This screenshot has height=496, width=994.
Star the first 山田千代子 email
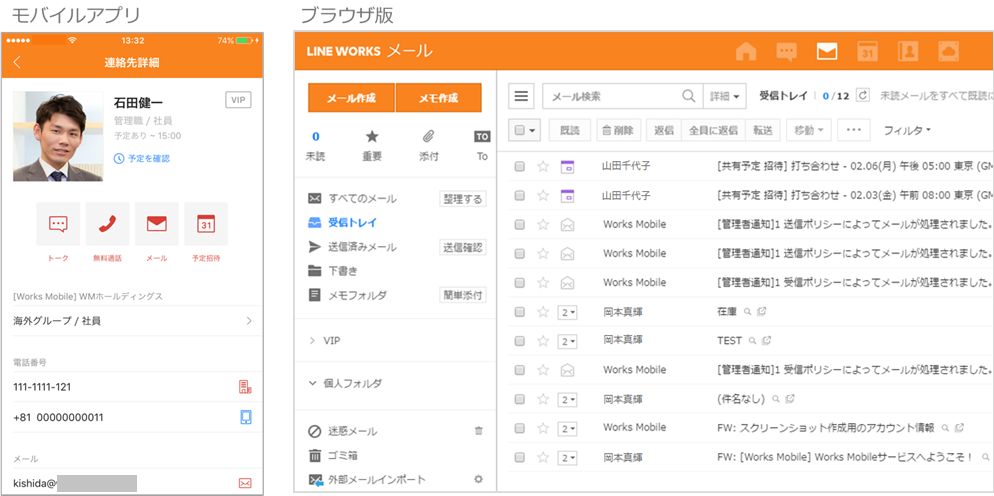[x=543, y=167]
